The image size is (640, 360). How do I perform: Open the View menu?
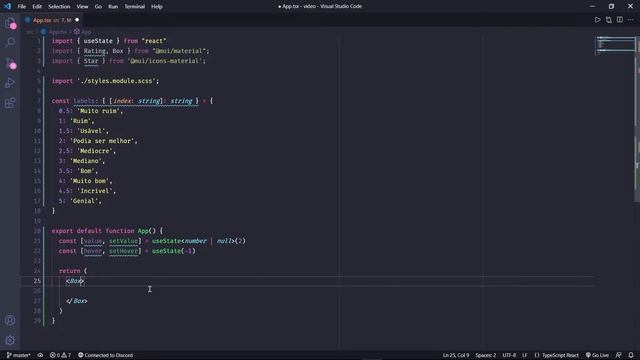click(x=82, y=7)
